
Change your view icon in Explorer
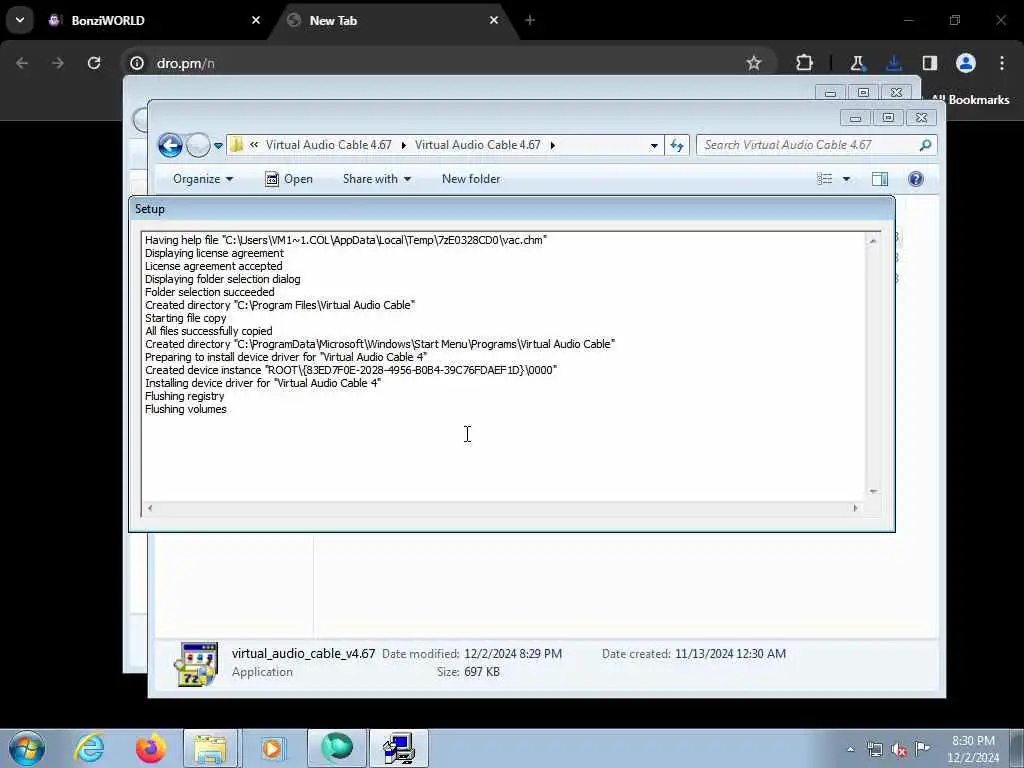click(x=825, y=179)
